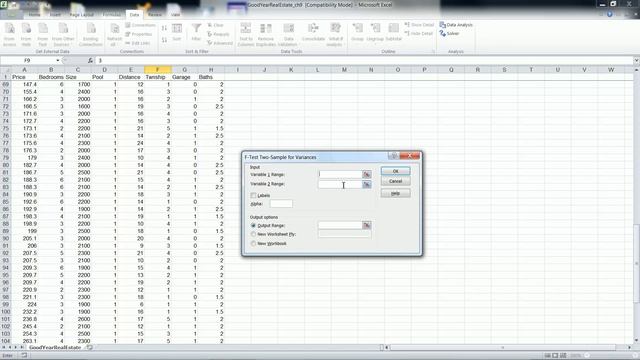Click the Existing Connections icon
Image resolution: width=640 pixels, height=360 pixels.
[91, 34]
